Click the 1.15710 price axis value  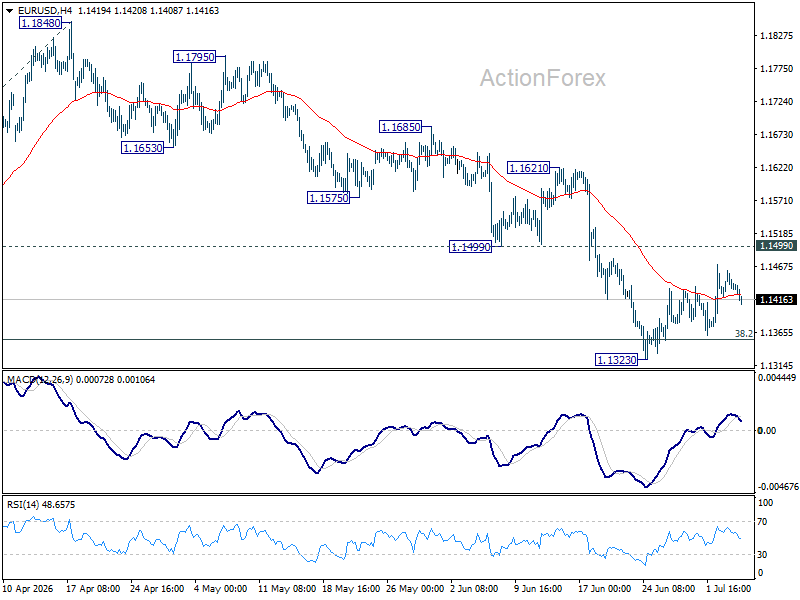click(x=777, y=201)
